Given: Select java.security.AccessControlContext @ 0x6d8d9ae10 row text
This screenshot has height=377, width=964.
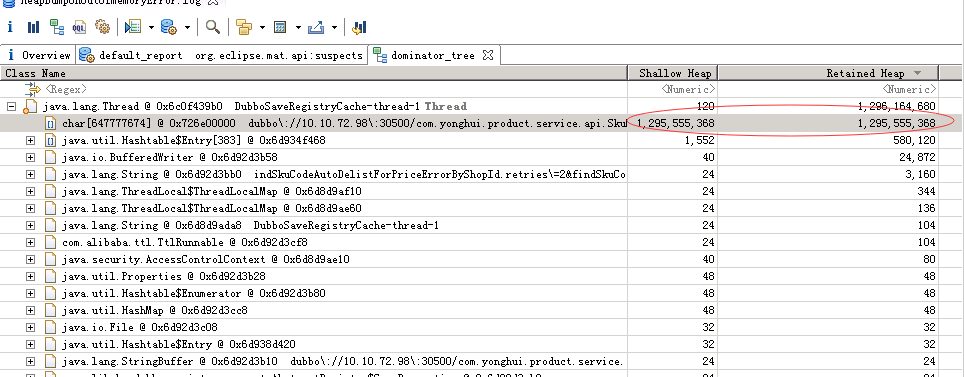Looking at the screenshot, I should tap(205, 260).
